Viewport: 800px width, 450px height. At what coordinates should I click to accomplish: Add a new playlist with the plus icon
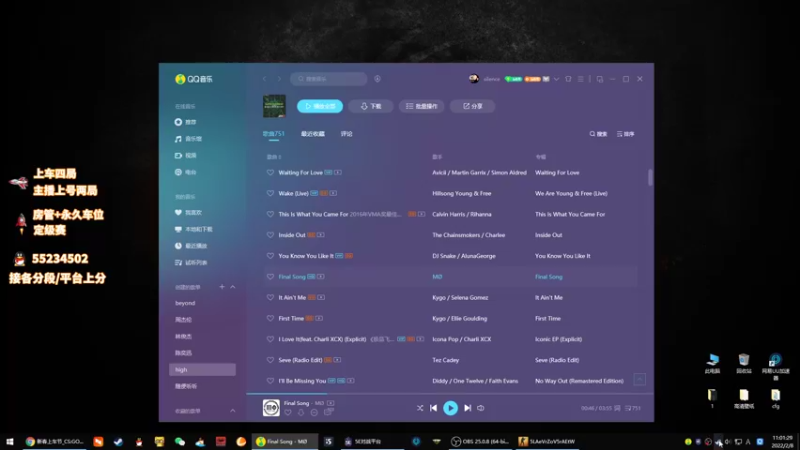pos(222,287)
